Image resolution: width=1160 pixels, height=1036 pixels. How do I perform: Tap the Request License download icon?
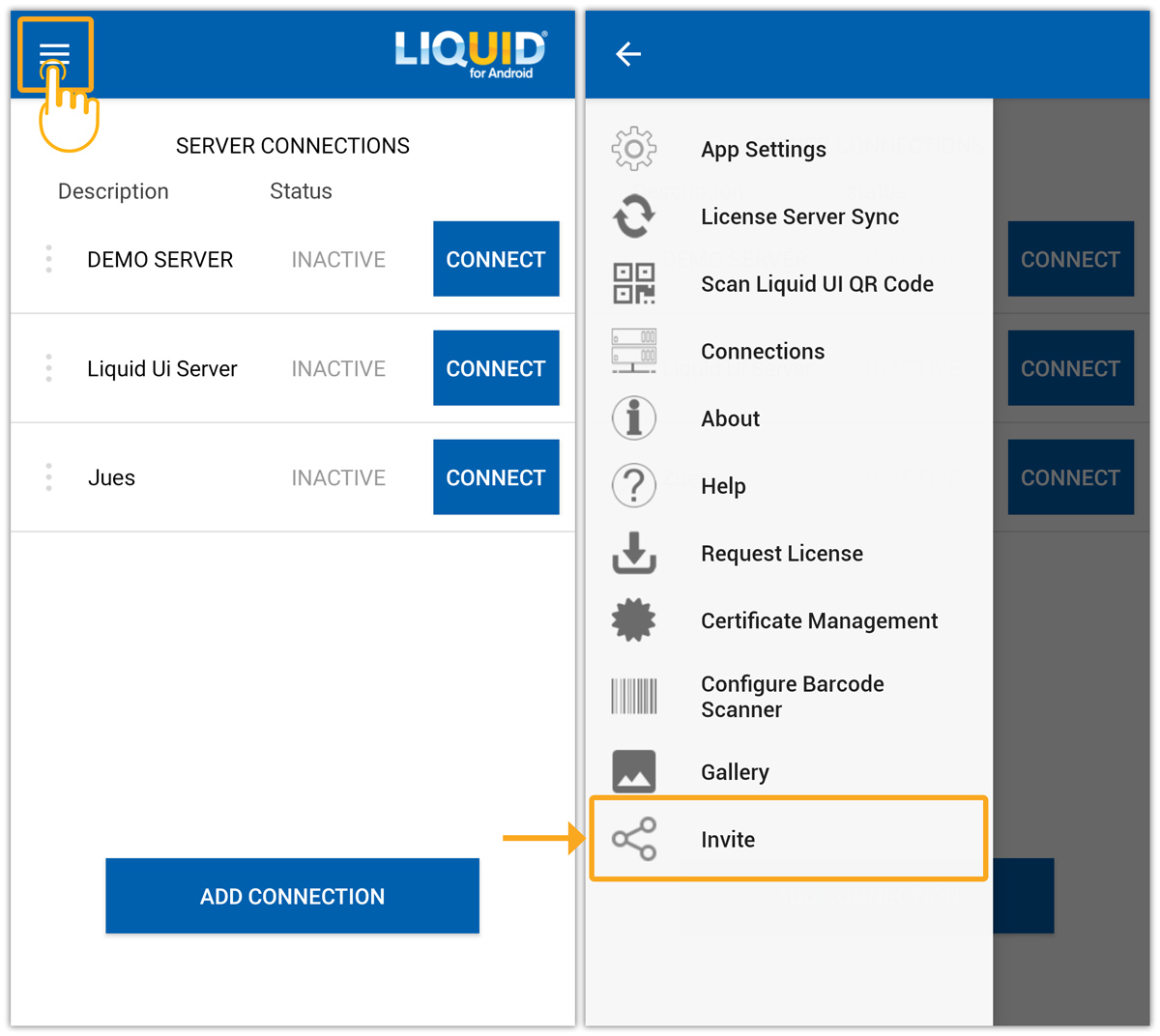point(634,554)
